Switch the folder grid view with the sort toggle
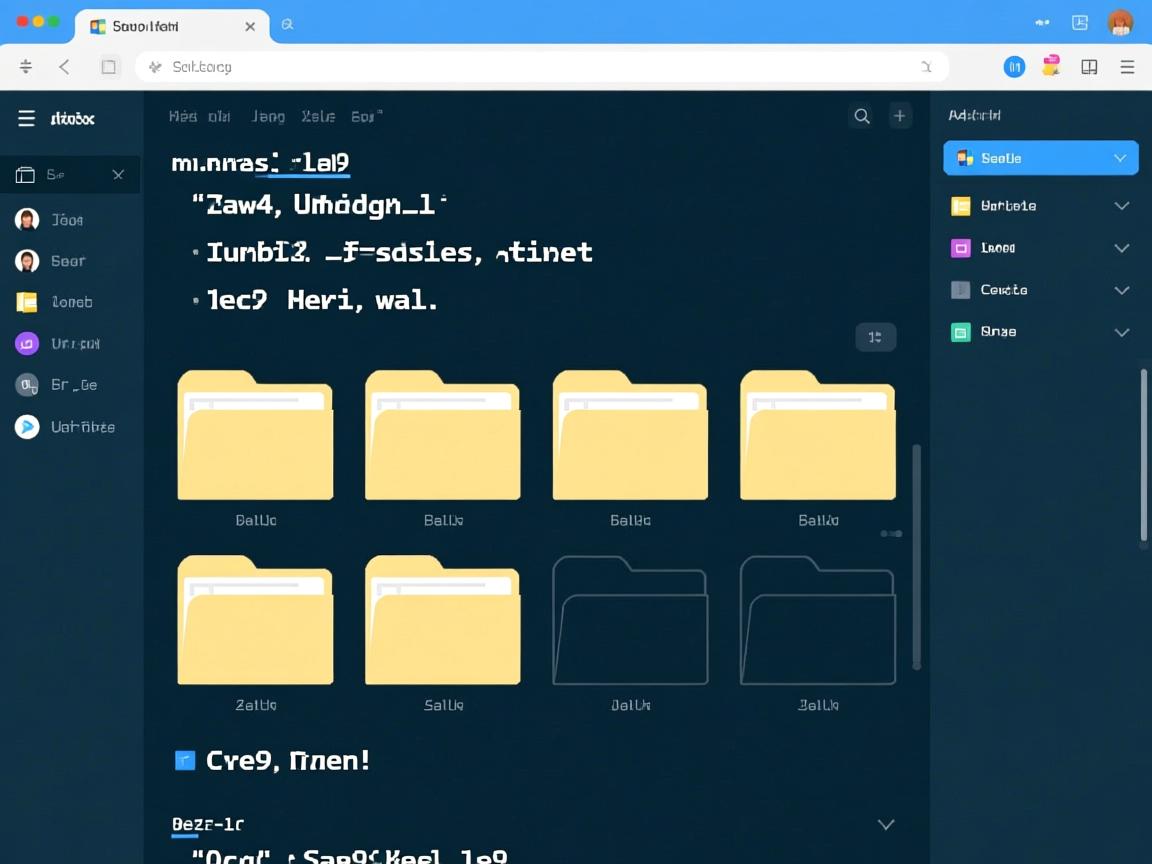 pyautogui.click(x=876, y=338)
